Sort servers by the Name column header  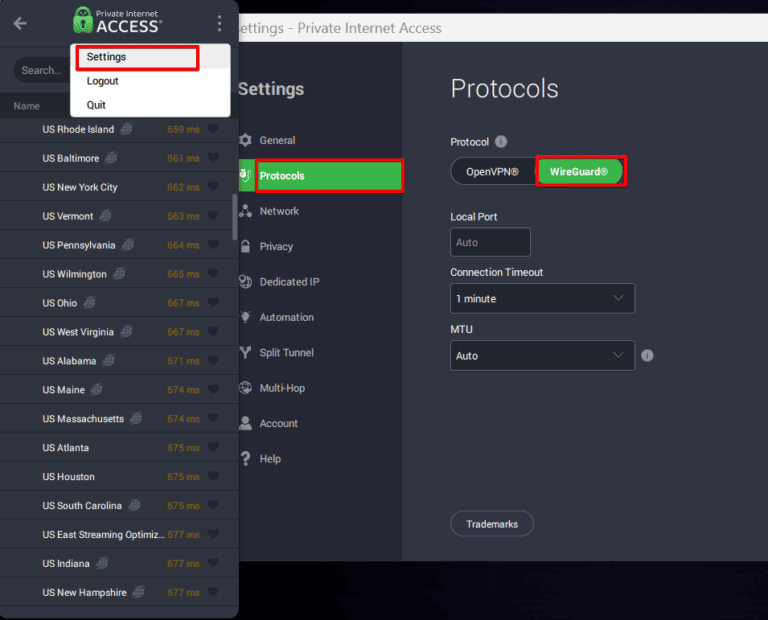point(26,106)
